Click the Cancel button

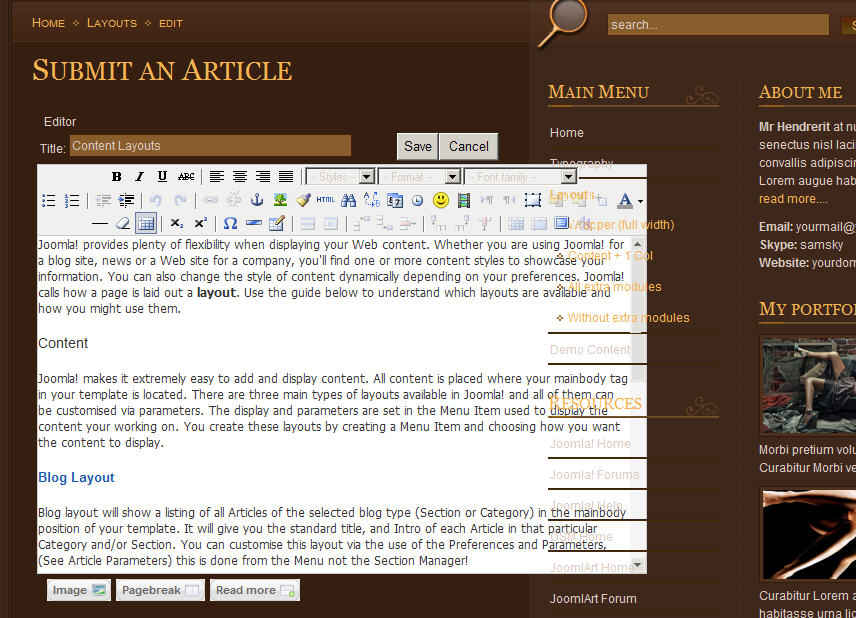point(468,146)
